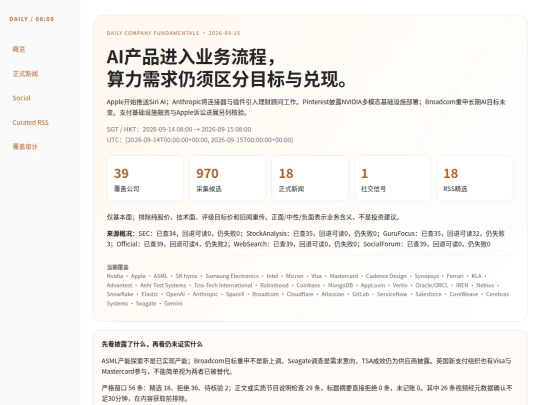
Task: Click the 当期覆盖 label
Action: click(x=117, y=267)
